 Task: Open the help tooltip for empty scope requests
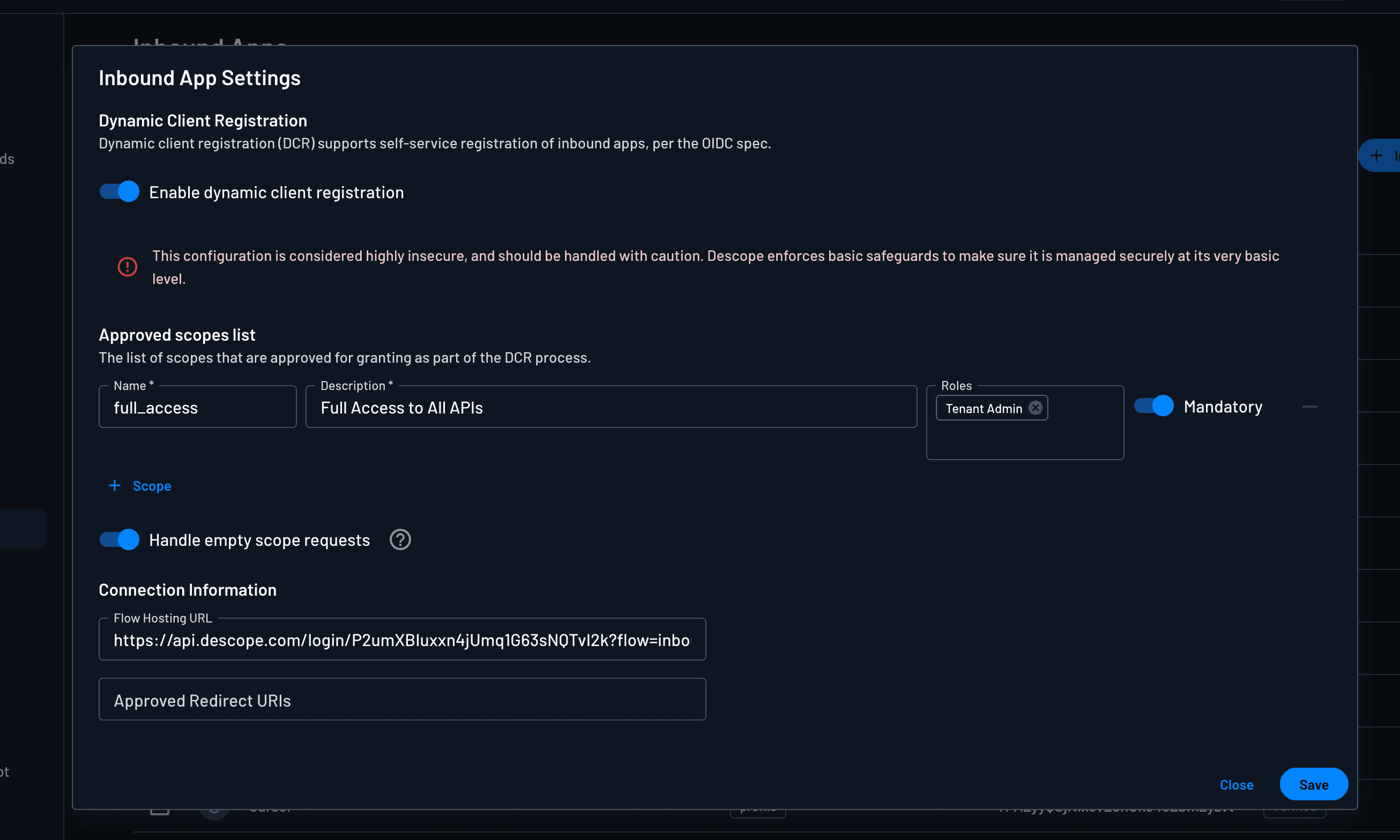(400, 539)
